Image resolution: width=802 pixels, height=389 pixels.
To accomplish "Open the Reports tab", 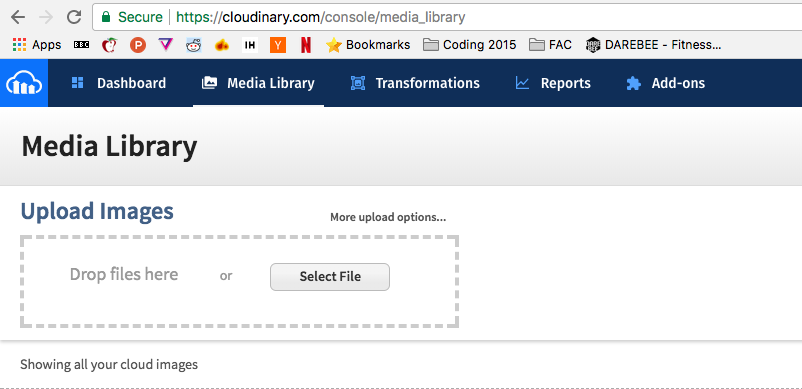I will [553, 83].
